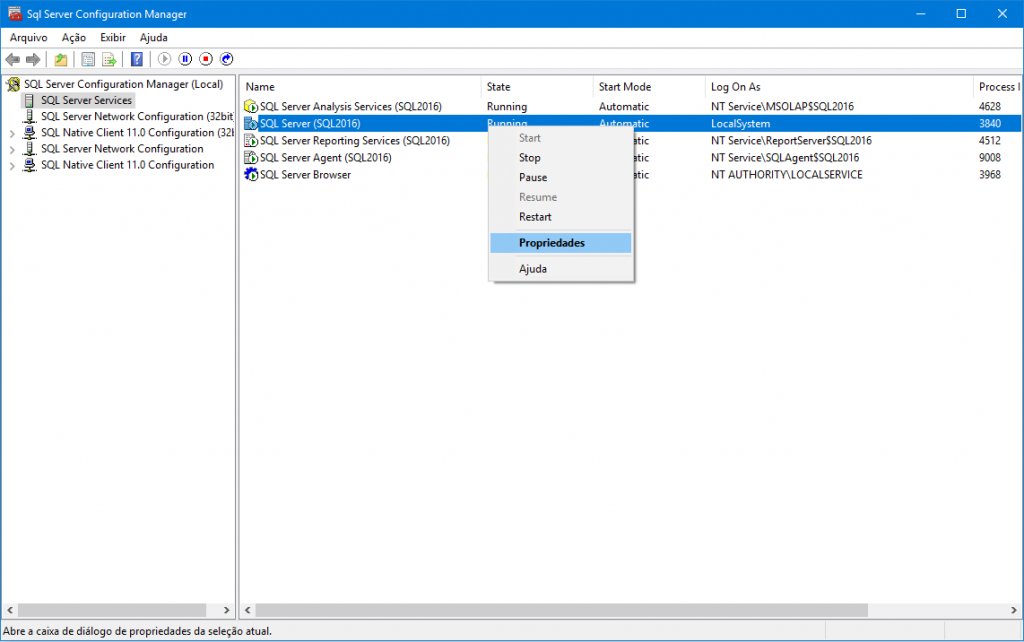Select the last SQL Native Client 11.0 Configuration icon

29,165
